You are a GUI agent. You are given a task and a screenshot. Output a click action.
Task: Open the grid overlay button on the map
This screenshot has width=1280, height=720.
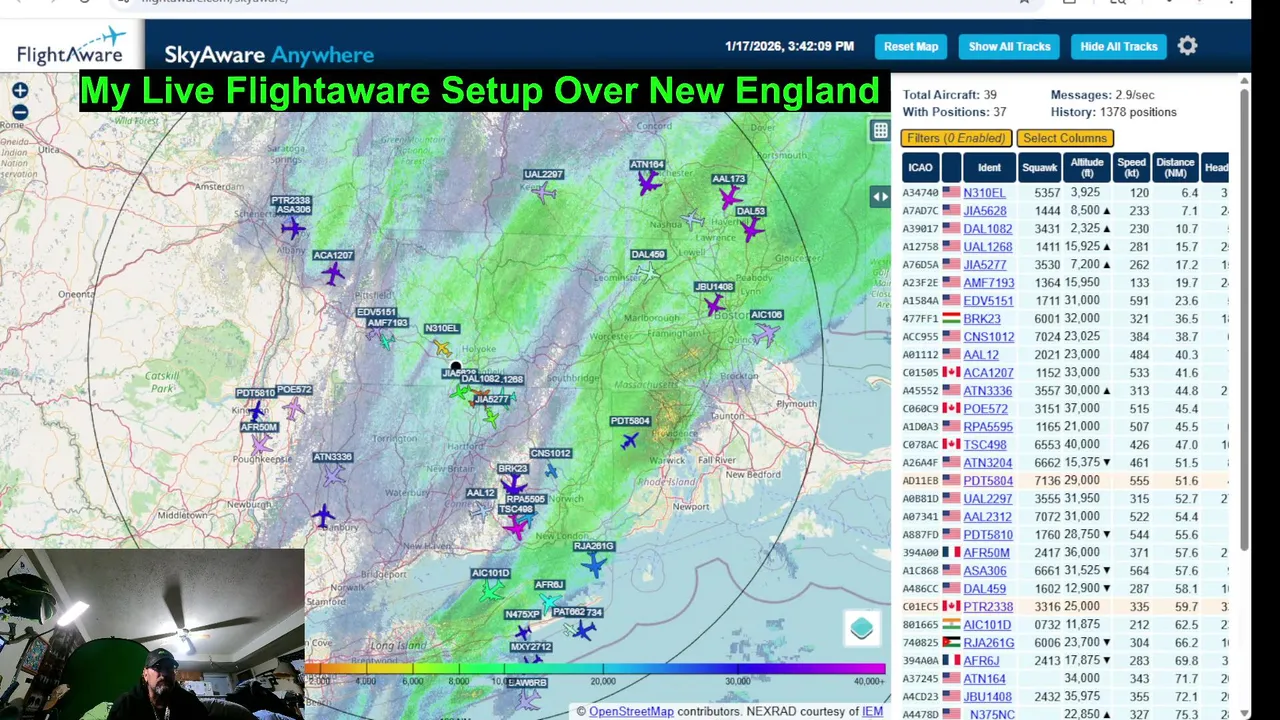tap(880, 130)
